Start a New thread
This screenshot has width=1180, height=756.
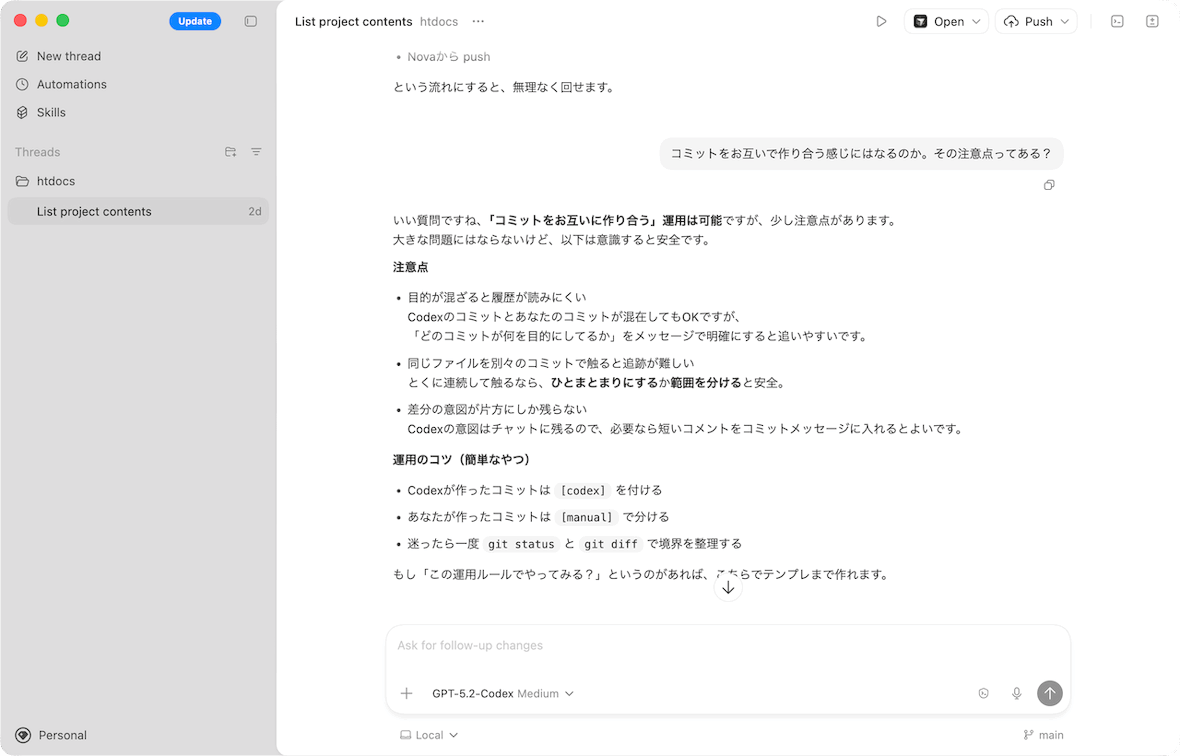click(68, 56)
